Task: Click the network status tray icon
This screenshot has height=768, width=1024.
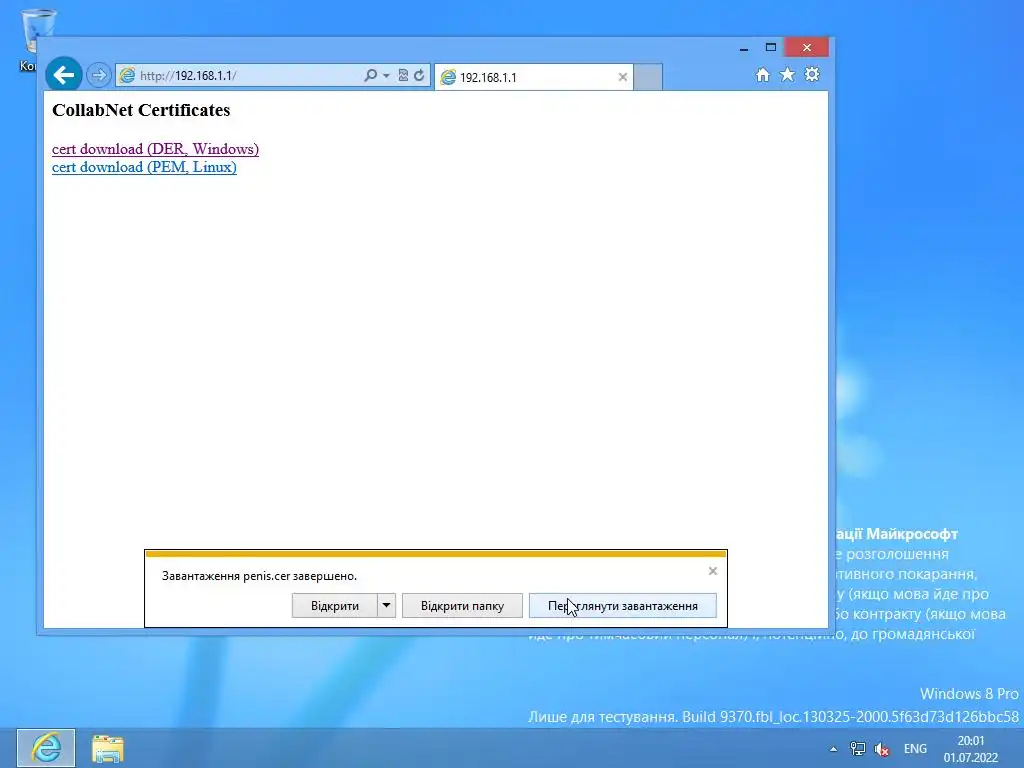Action: [x=857, y=749]
